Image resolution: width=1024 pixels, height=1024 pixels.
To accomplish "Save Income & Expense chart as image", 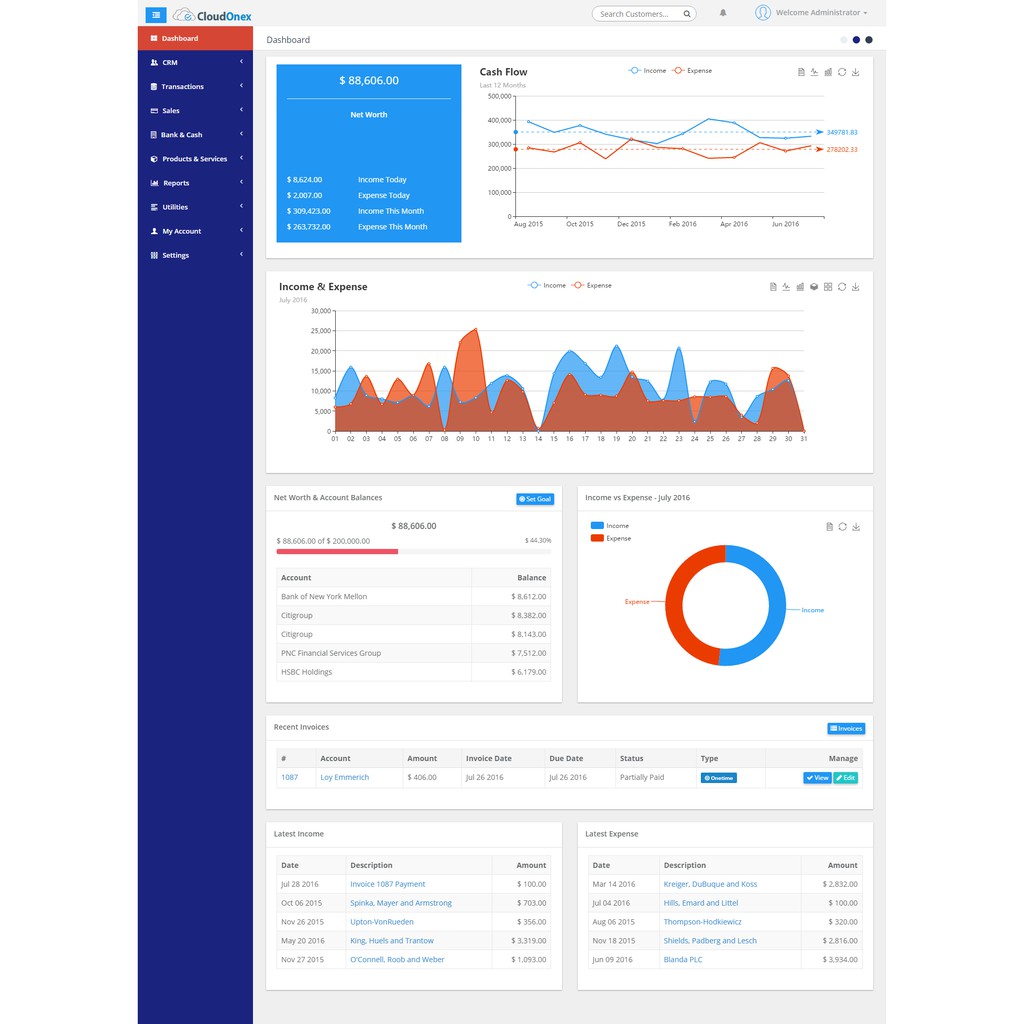I will pos(856,287).
